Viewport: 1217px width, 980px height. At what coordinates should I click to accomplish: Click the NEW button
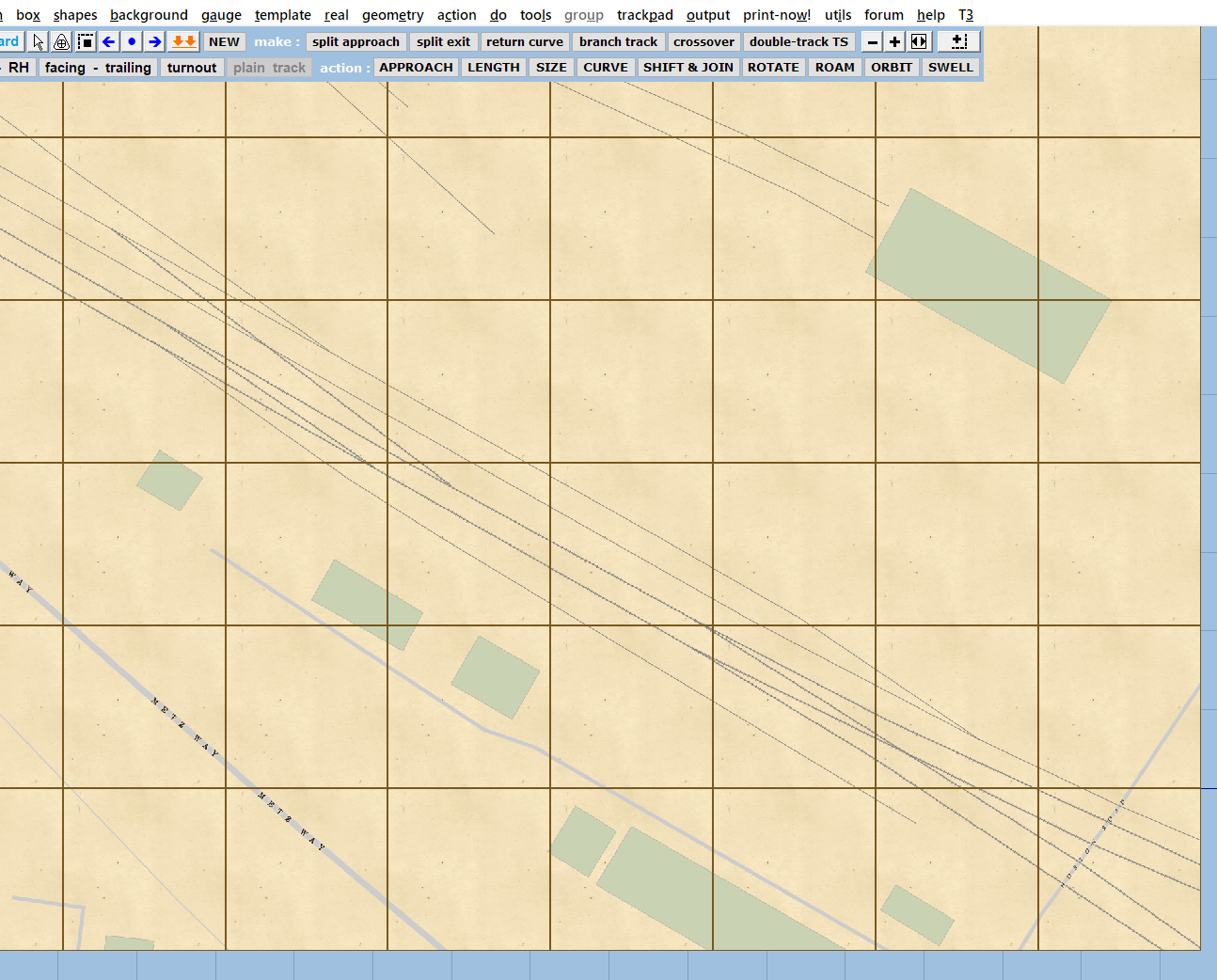[x=224, y=41]
